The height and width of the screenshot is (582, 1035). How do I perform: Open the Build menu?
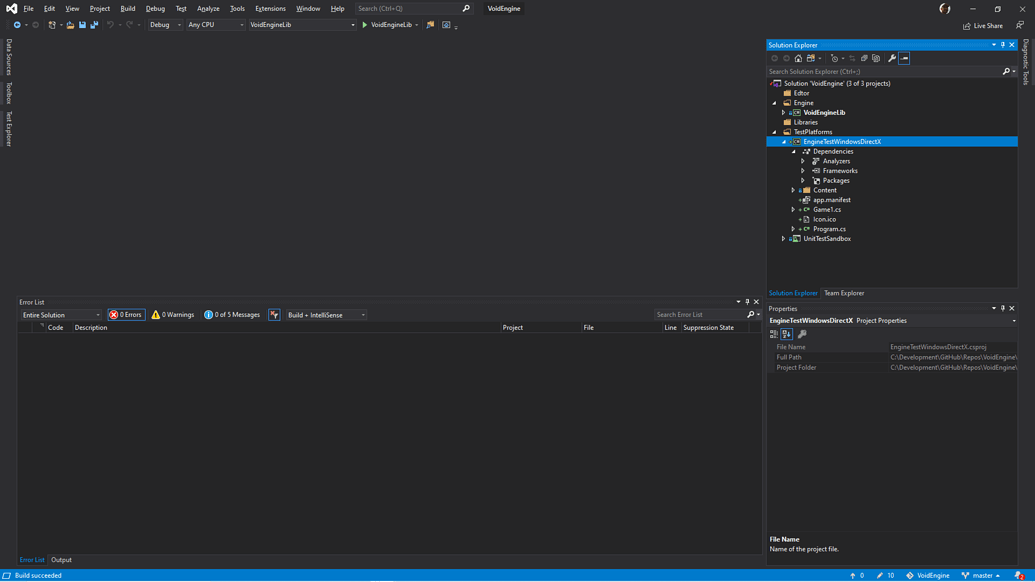pos(127,8)
